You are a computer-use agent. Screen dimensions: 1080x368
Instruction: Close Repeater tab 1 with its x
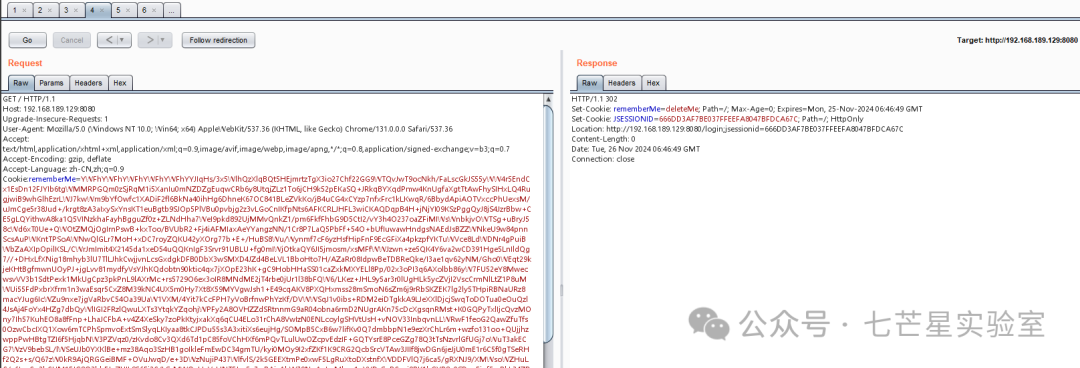pos(24,10)
